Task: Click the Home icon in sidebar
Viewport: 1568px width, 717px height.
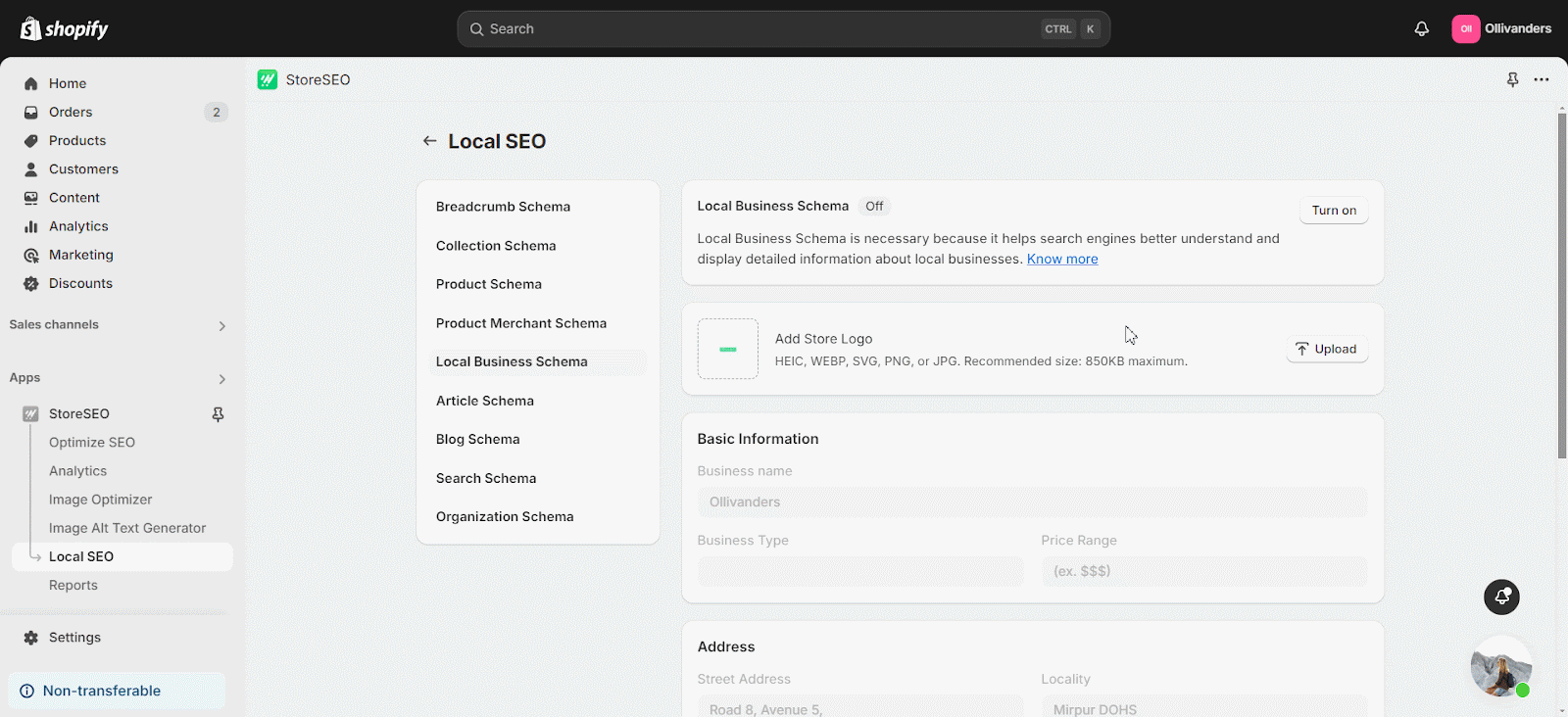Action: [x=30, y=83]
